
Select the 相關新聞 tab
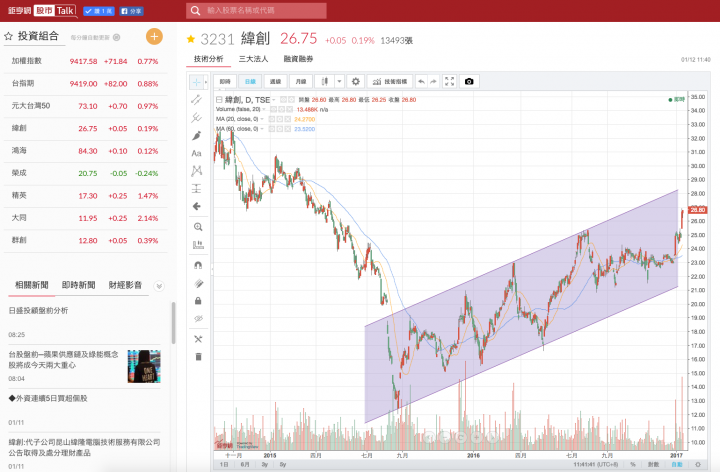pos(32,285)
